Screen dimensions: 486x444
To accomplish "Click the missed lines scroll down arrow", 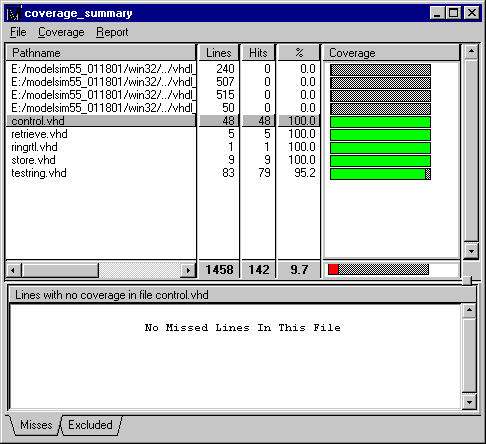I will (469, 402).
